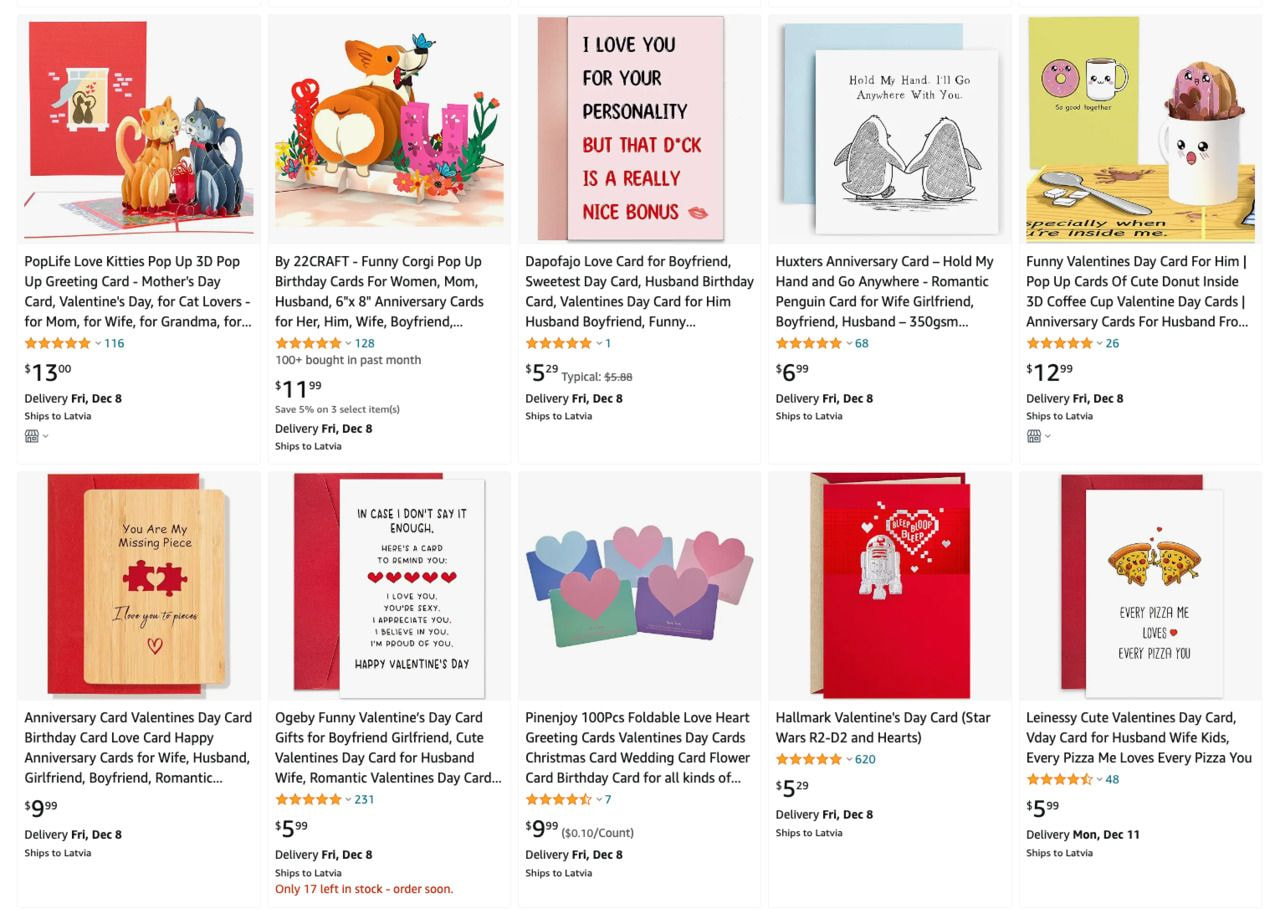This screenshot has height=909, width=1280.
Task: Open 116 reviews link for PopLife card
Action: (x=114, y=343)
